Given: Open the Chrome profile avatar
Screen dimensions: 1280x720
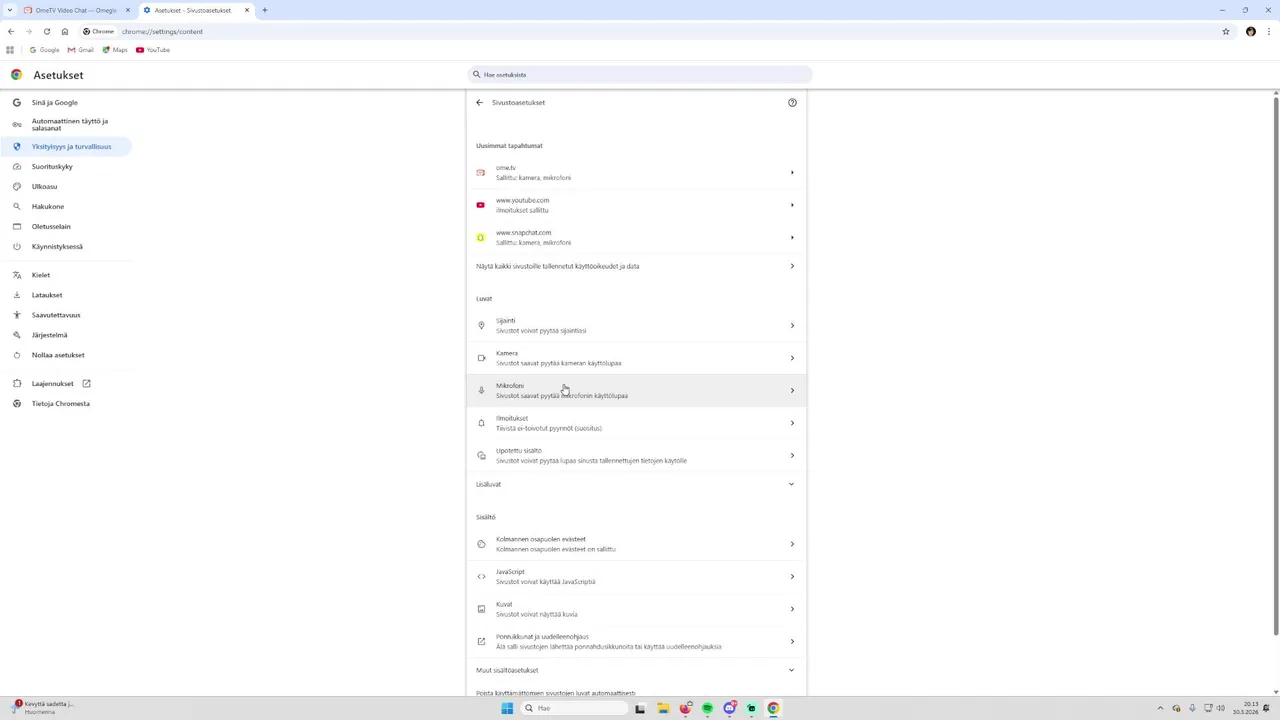Looking at the screenshot, I should [x=1251, y=31].
